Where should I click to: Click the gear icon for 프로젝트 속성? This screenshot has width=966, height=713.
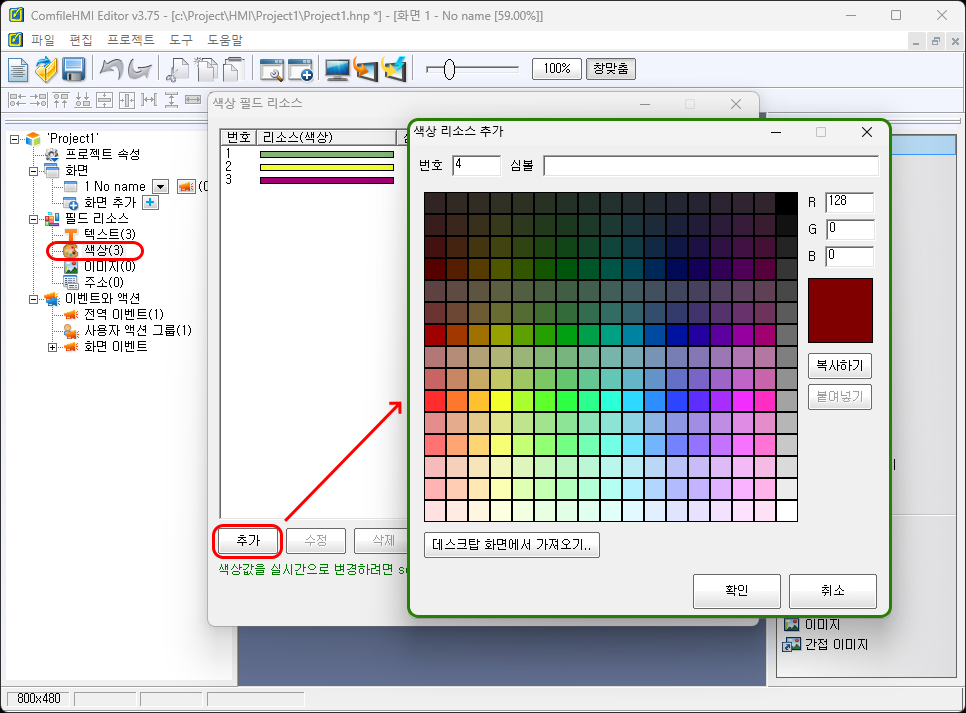tap(52, 154)
